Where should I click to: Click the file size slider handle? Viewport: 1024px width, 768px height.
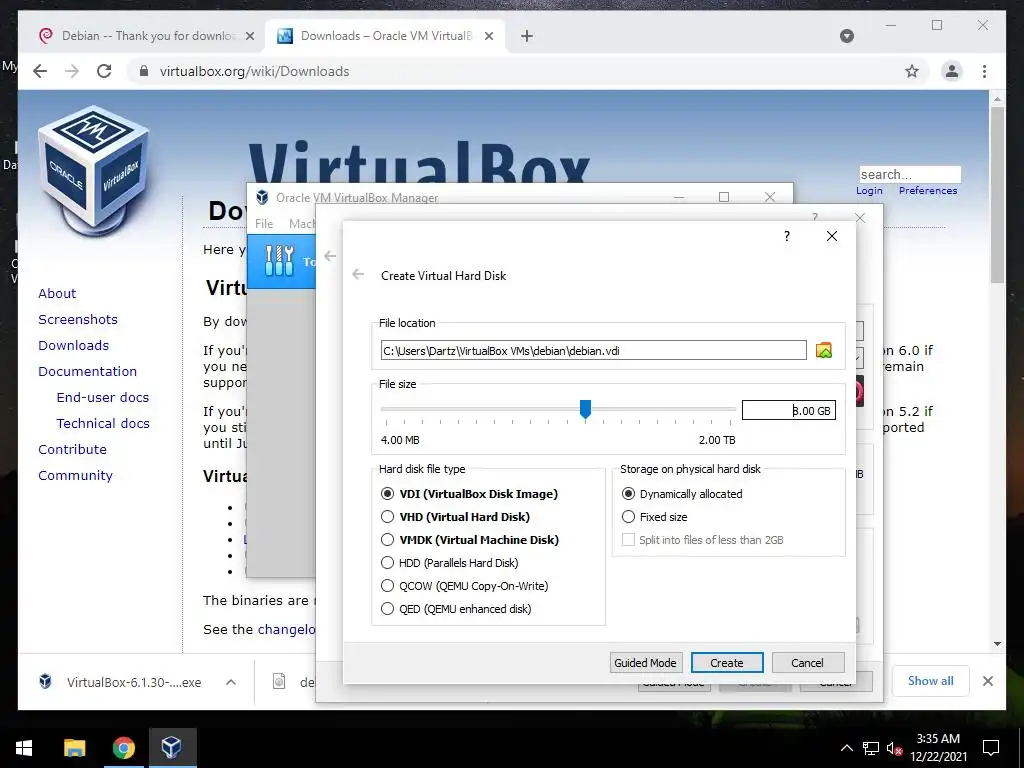pyautogui.click(x=585, y=409)
